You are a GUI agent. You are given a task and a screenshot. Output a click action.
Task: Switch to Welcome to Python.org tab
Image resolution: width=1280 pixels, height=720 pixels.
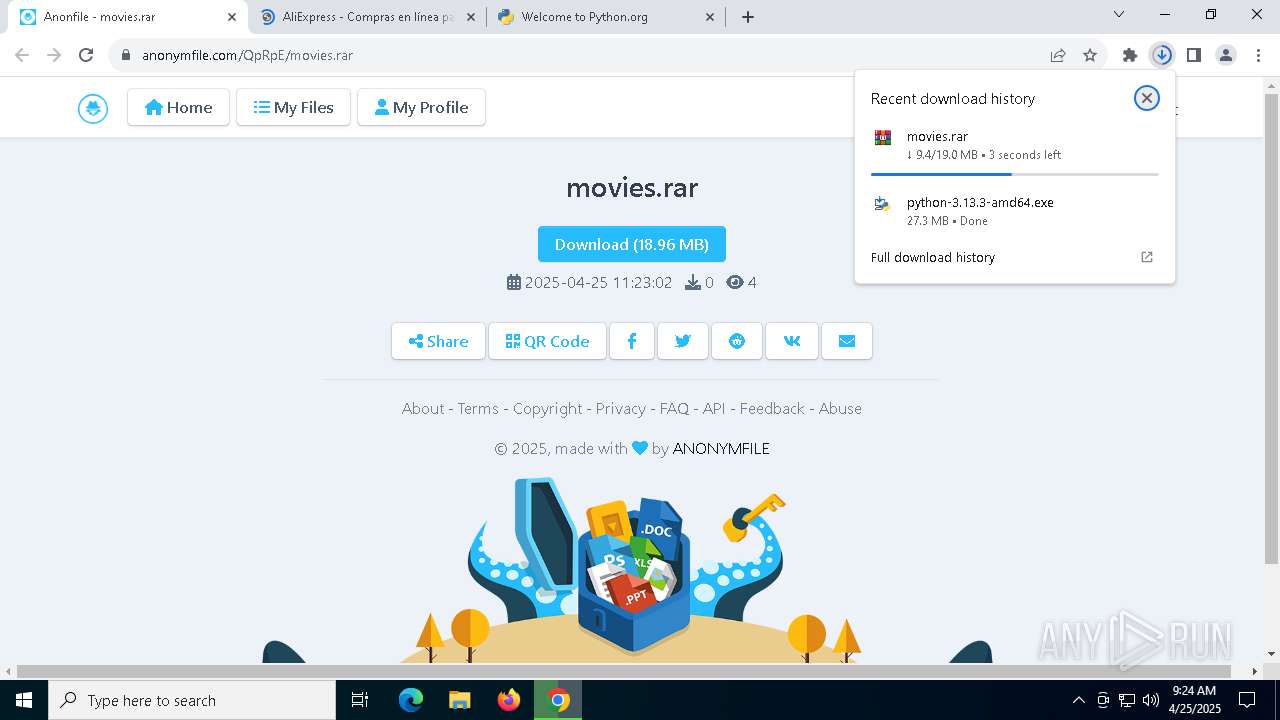point(605,17)
